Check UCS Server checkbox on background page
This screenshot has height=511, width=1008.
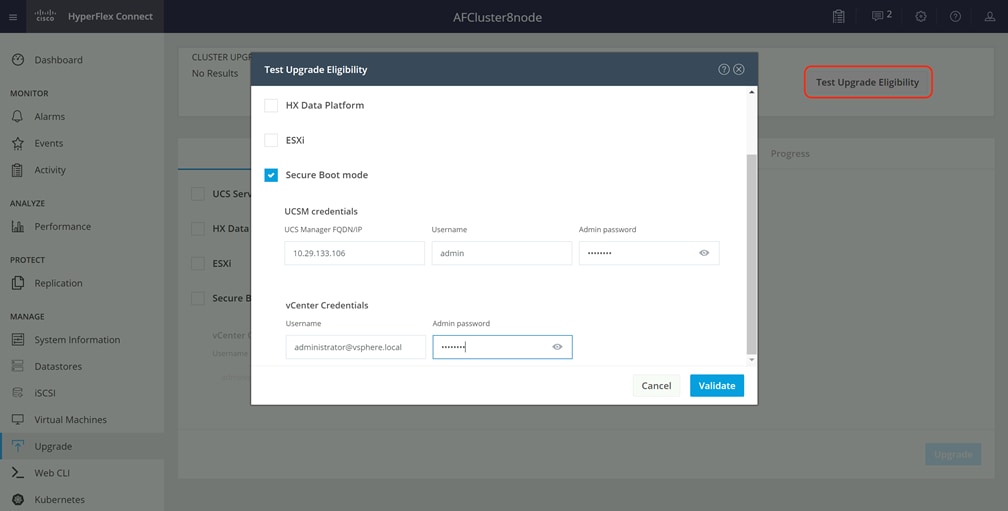(x=198, y=194)
